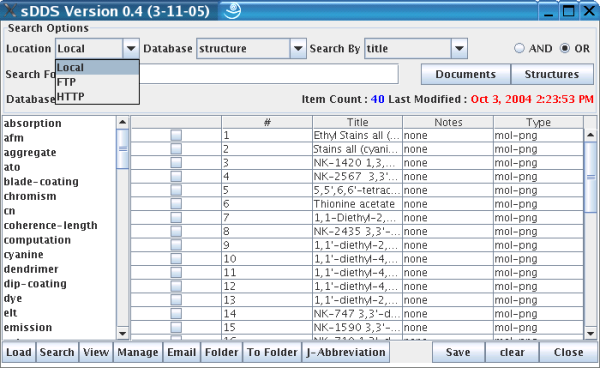Click the clear button
The height and width of the screenshot is (368, 600).
click(512, 352)
